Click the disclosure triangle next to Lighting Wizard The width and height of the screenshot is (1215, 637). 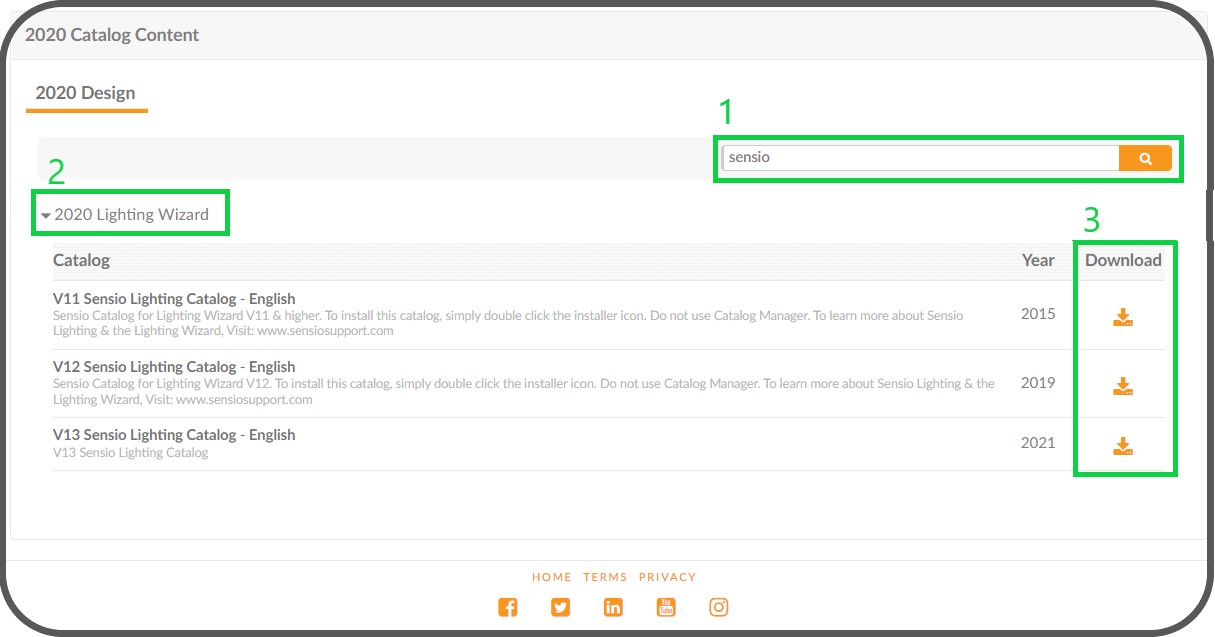tap(45, 214)
